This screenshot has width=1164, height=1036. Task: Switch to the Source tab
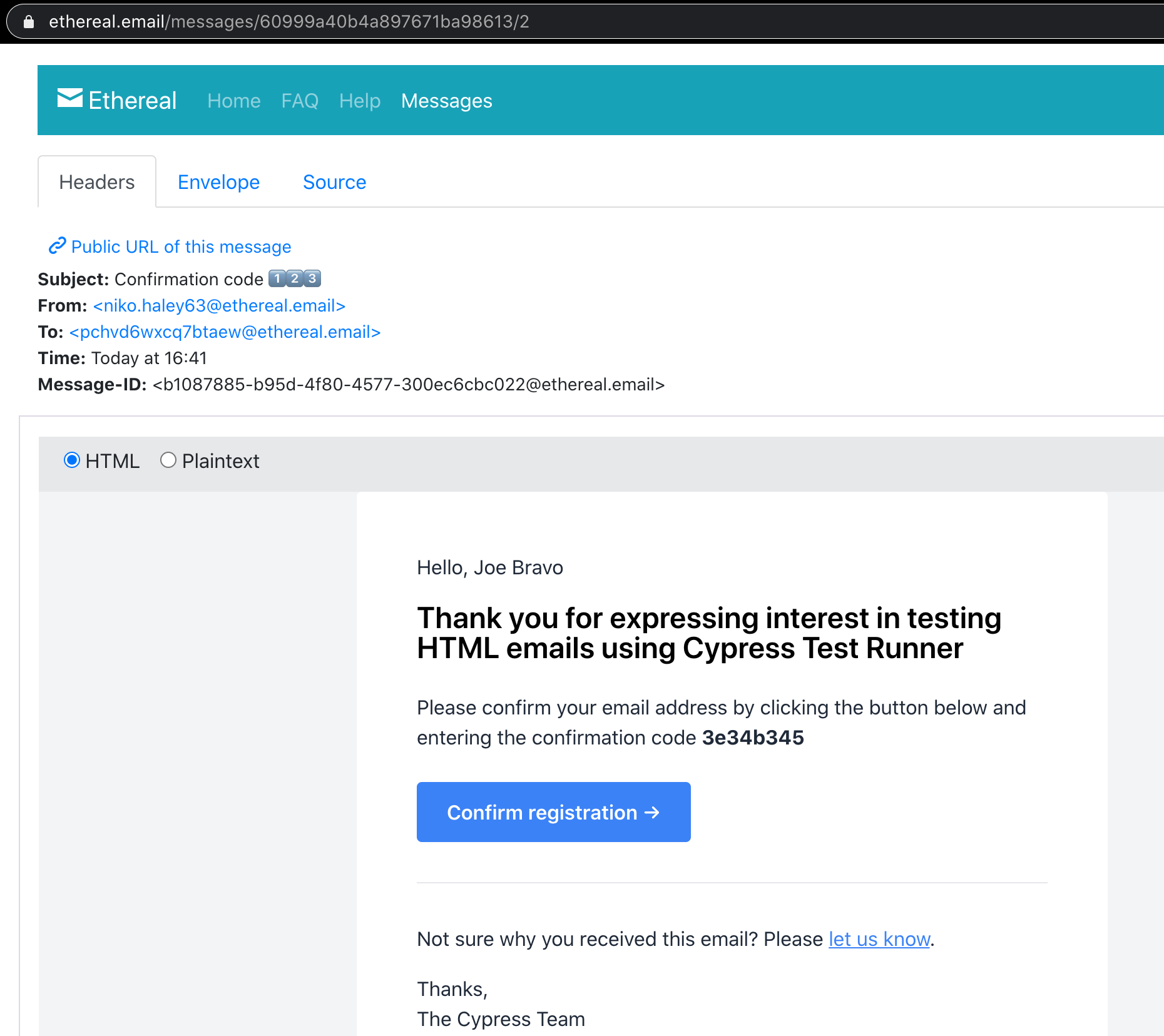335,182
